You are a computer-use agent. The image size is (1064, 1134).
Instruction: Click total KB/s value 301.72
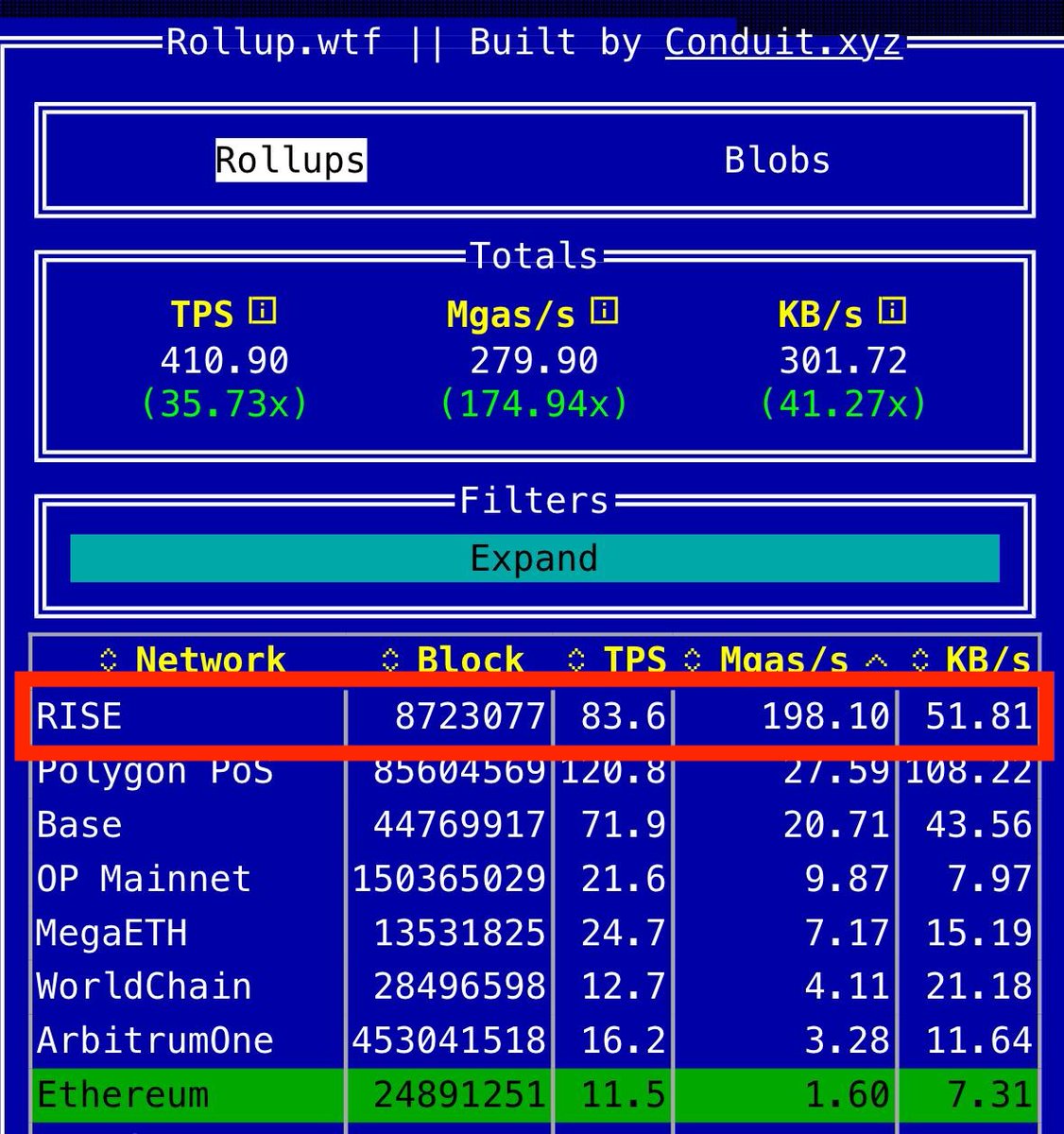(844, 360)
